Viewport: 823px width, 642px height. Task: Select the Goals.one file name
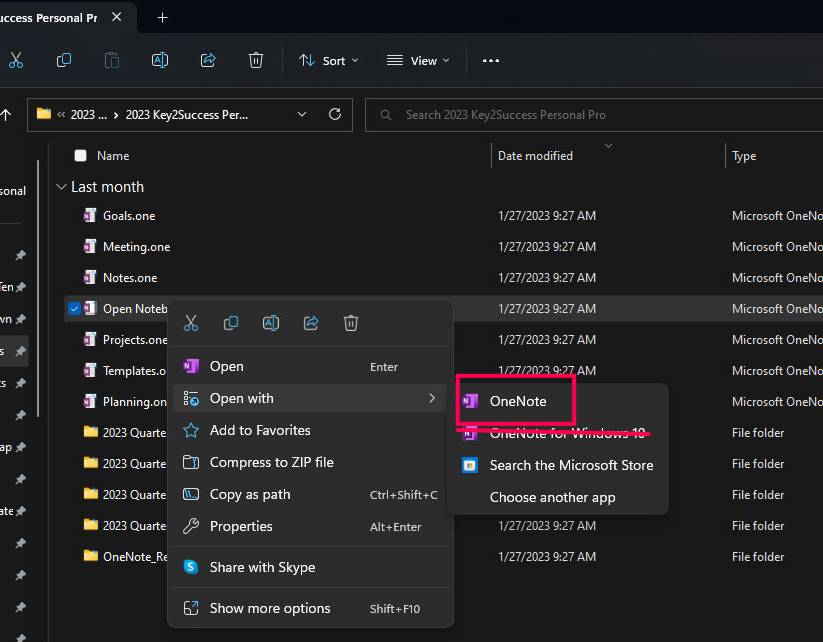pyautogui.click(x=129, y=216)
